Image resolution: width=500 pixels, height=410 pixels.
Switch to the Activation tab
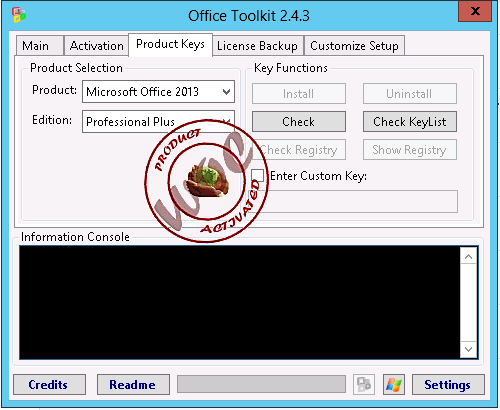pyautogui.click(x=96, y=46)
